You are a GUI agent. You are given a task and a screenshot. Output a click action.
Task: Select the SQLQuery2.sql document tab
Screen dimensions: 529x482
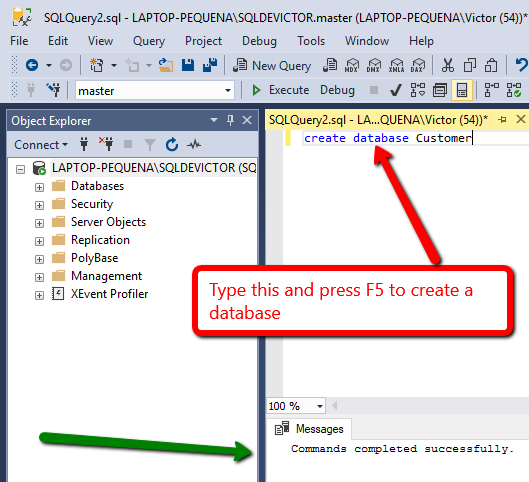pos(378,120)
